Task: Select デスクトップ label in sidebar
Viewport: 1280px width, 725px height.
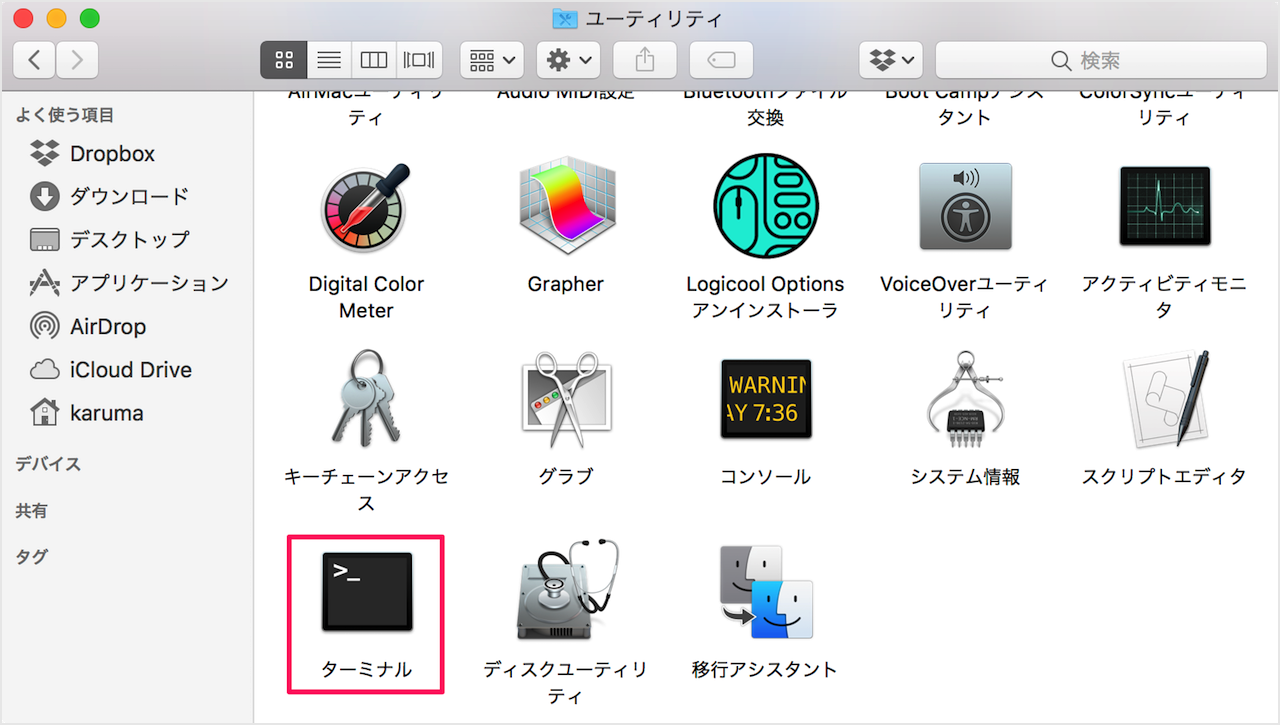Action: coord(129,240)
